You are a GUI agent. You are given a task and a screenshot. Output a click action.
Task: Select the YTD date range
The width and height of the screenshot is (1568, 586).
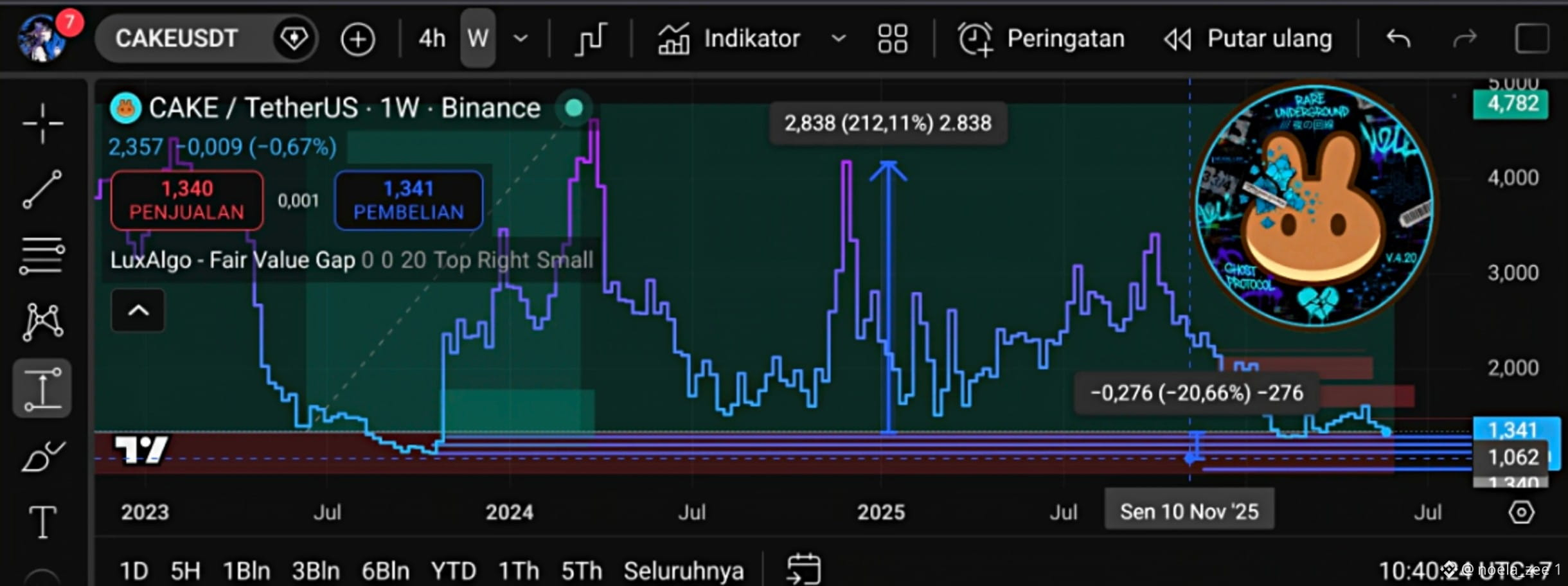pos(454,571)
